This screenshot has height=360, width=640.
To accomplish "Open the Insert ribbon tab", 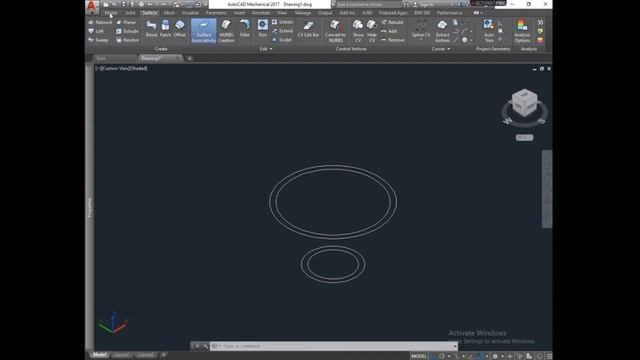I will coord(240,13).
